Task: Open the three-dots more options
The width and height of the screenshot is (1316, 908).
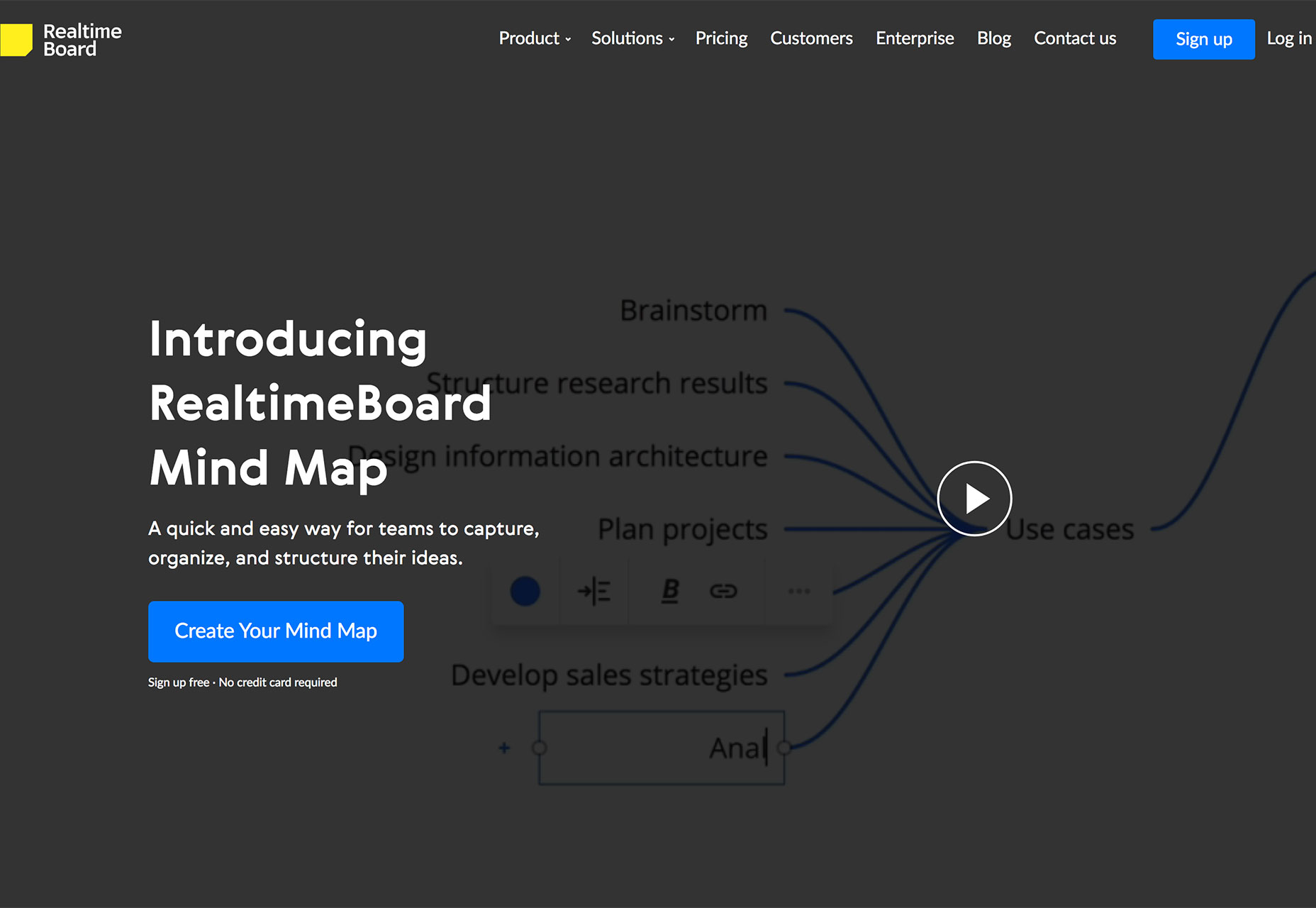Action: (x=799, y=591)
